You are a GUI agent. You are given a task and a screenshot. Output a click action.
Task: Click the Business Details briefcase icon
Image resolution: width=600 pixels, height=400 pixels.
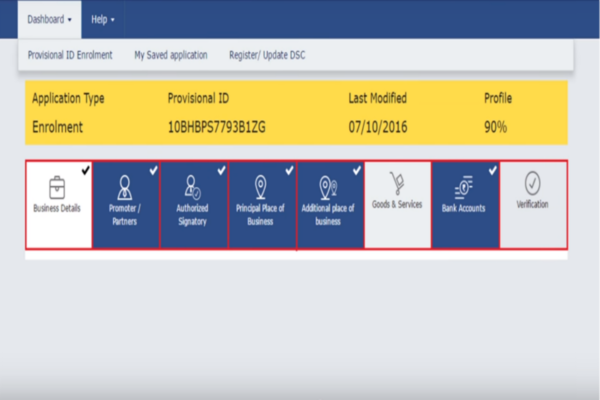(x=58, y=187)
